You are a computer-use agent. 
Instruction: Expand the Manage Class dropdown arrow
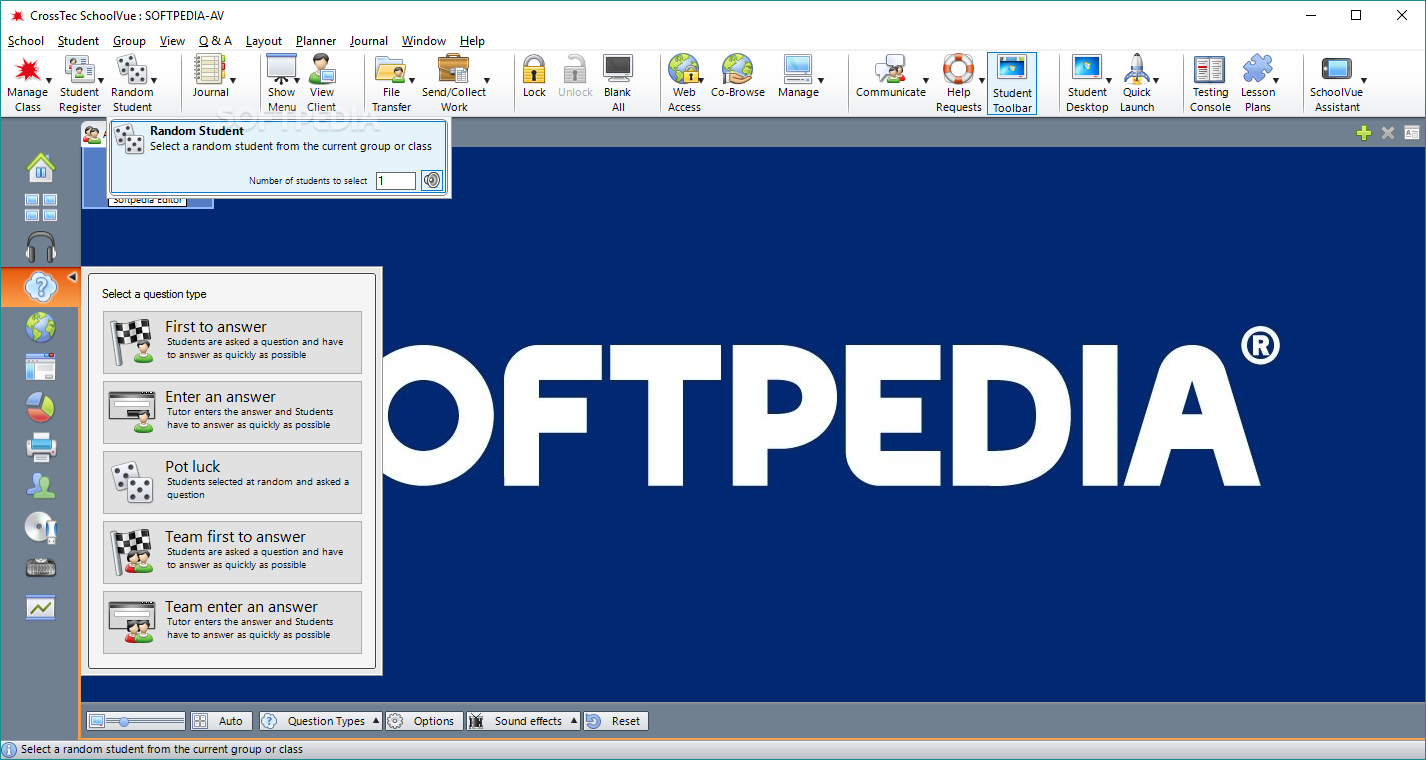click(48, 82)
